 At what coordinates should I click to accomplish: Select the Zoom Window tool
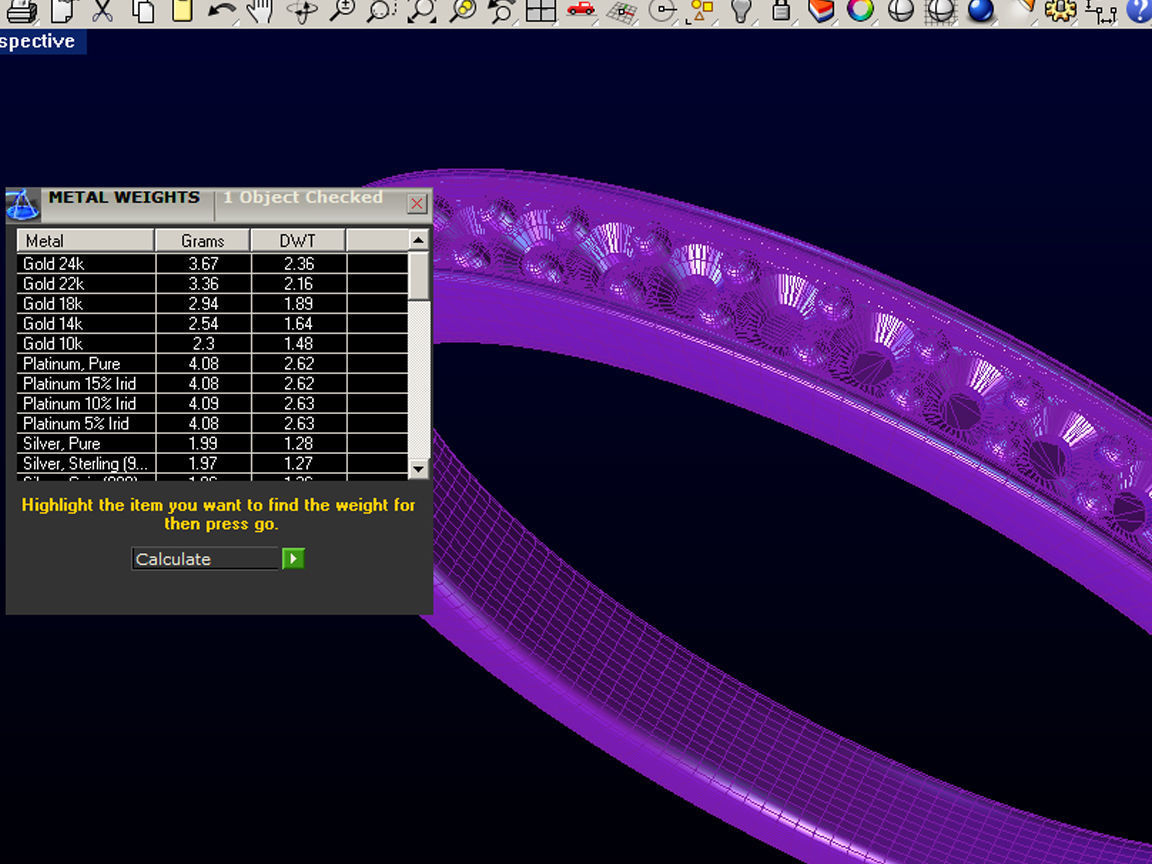pos(381,10)
